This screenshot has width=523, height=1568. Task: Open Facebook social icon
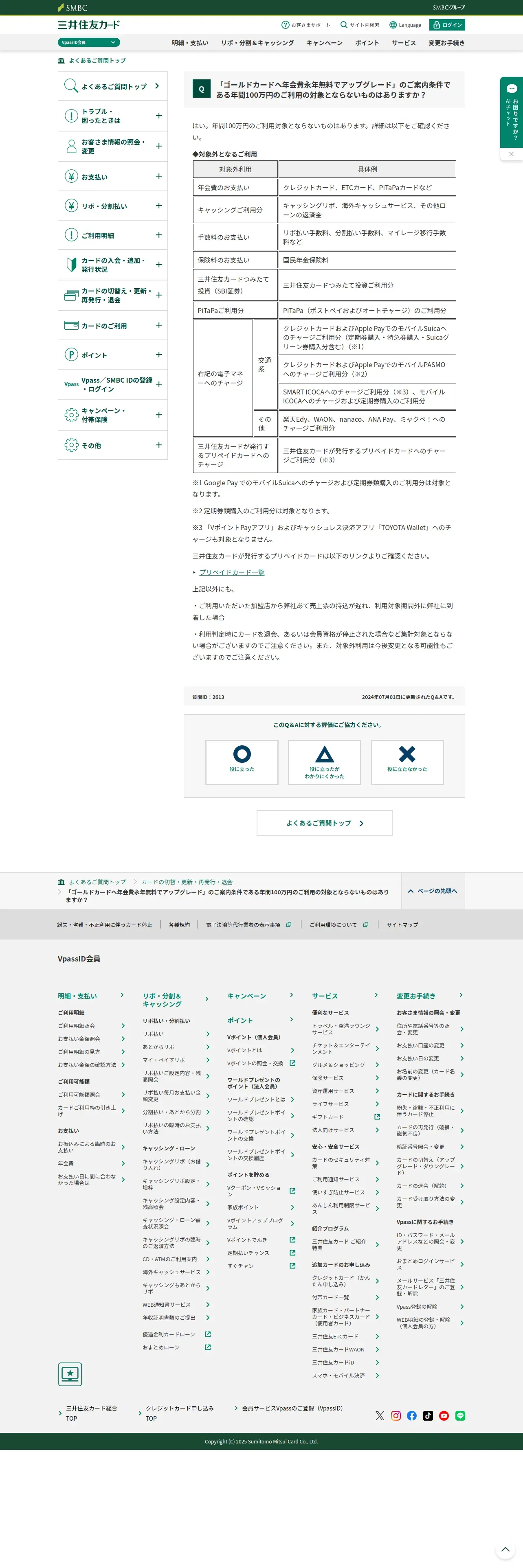412,1416
